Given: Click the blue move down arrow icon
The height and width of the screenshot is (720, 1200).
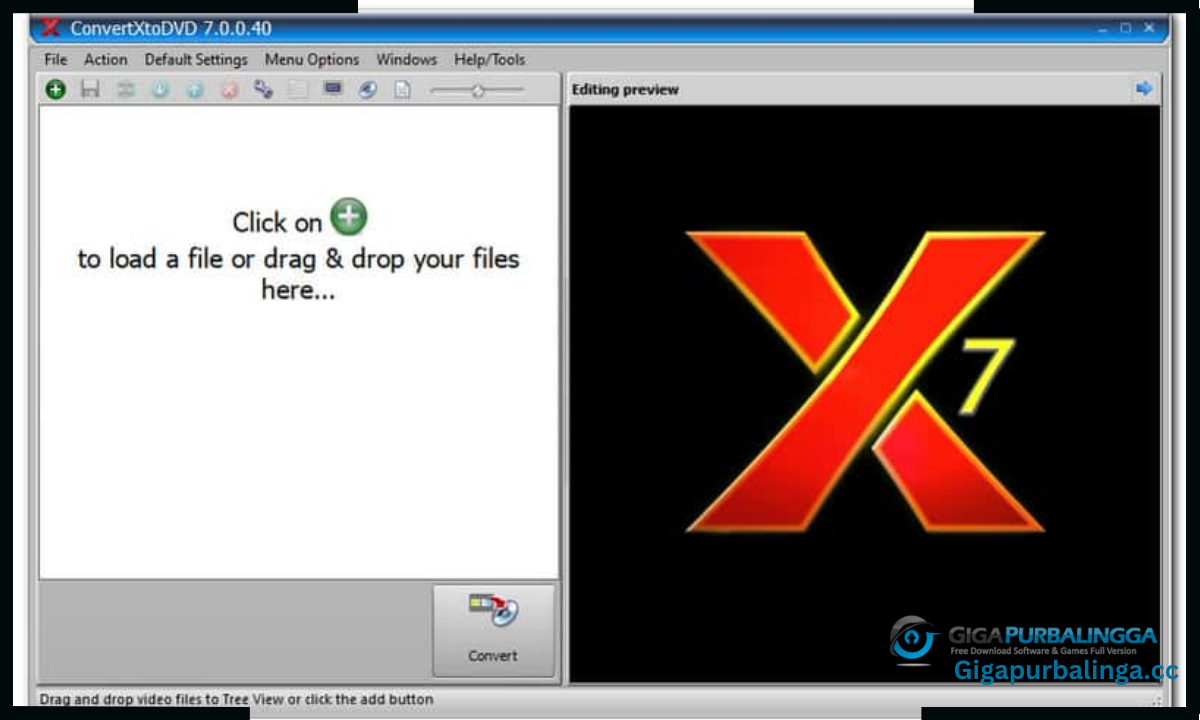Looking at the screenshot, I should [160, 90].
